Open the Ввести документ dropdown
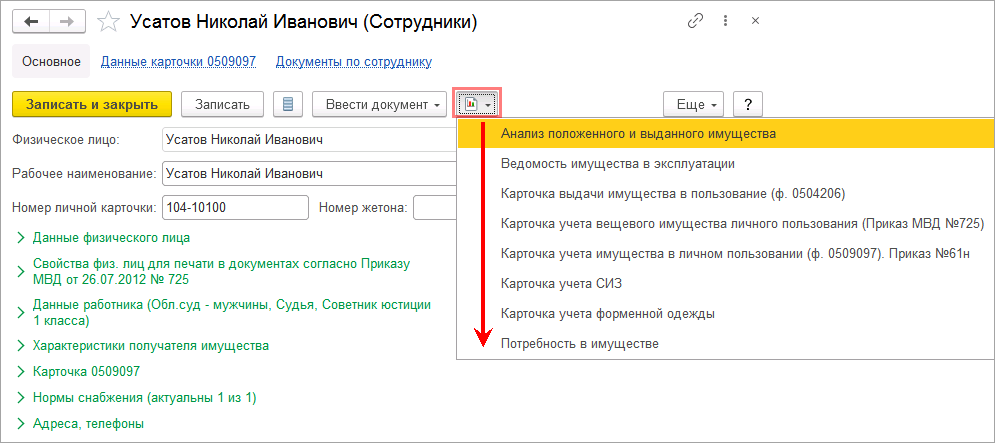 380,104
